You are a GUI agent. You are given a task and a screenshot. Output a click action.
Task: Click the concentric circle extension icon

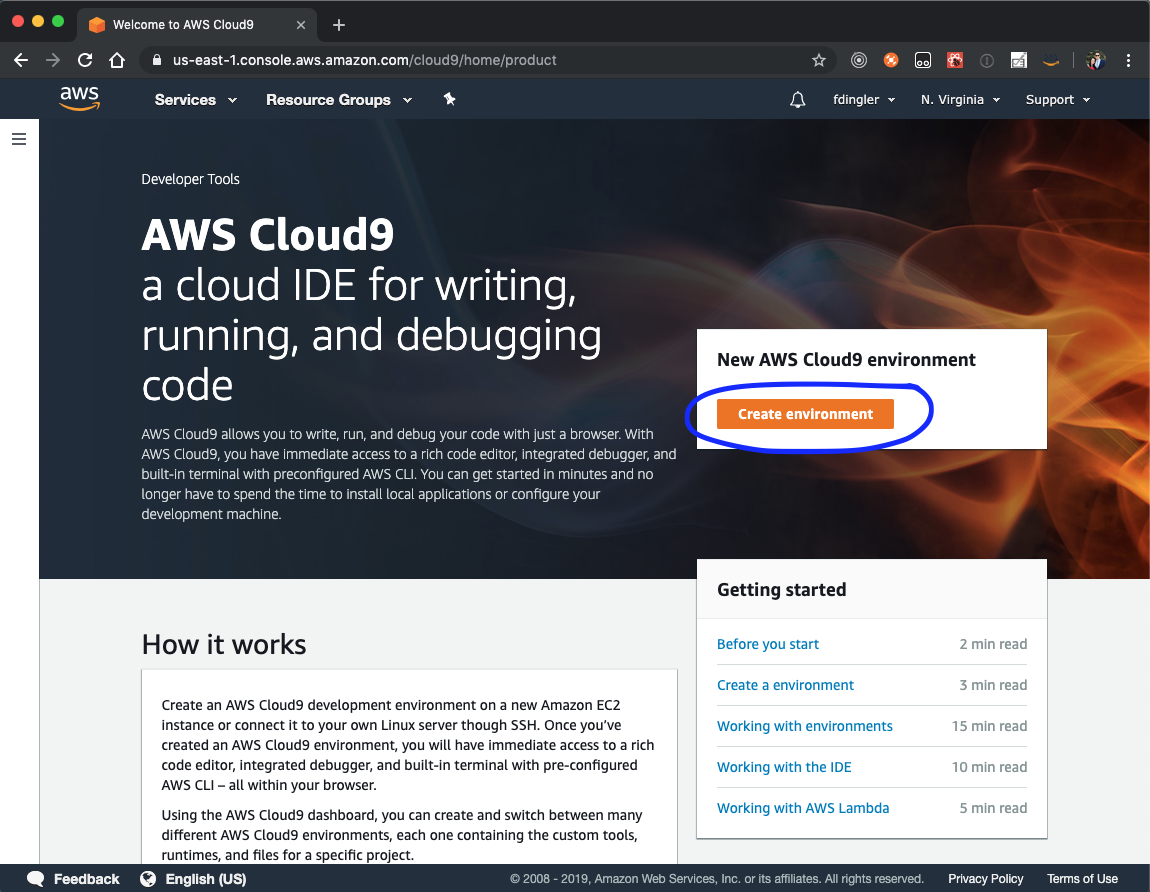(859, 60)
